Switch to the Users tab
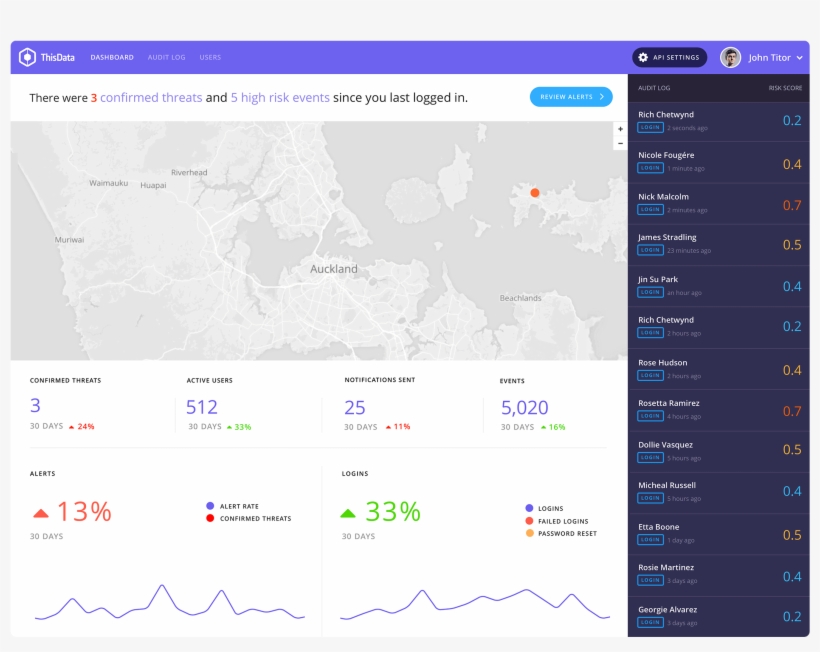The image size is (820, 652). [x=210, y=57]
